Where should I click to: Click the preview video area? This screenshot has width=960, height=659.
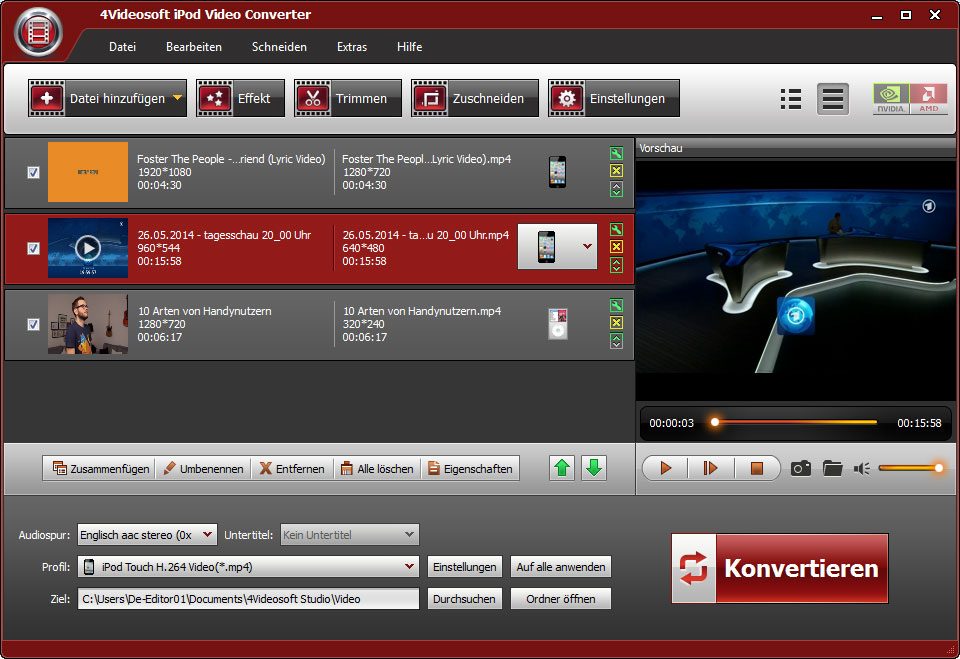click(x=795, y=281)
